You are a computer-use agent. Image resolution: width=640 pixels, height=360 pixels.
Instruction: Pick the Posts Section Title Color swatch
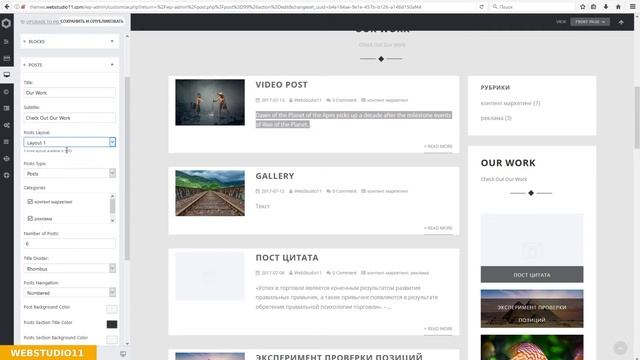(x=111, y=324)
